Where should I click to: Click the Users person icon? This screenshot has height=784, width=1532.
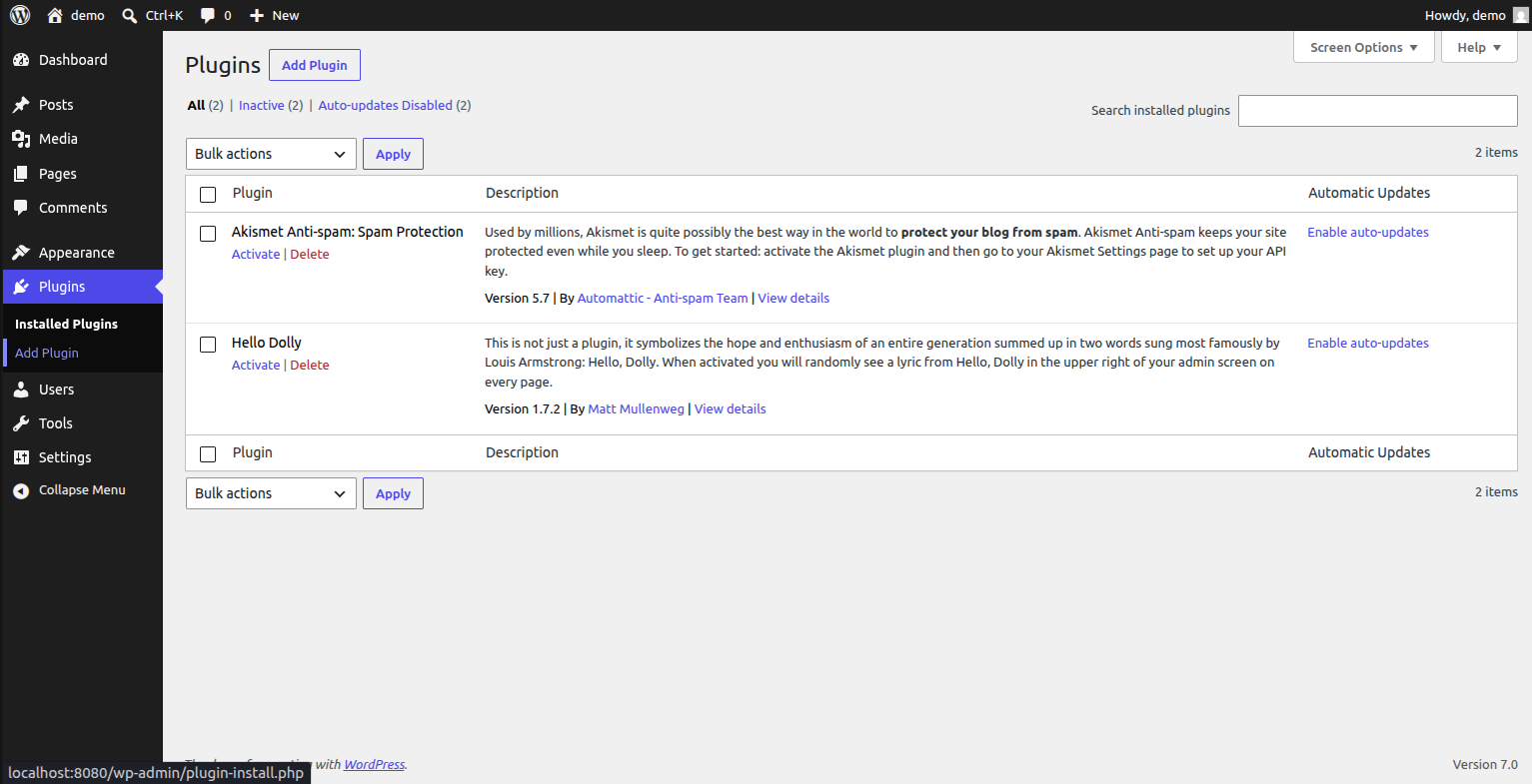[21, 390]
